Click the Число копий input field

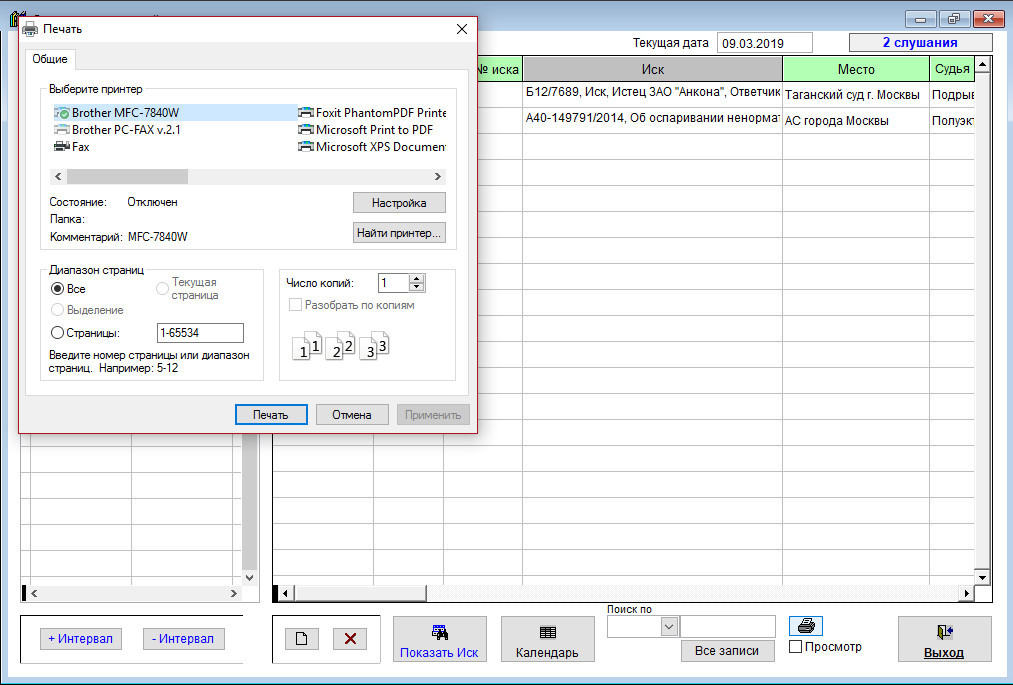point(393,282)
